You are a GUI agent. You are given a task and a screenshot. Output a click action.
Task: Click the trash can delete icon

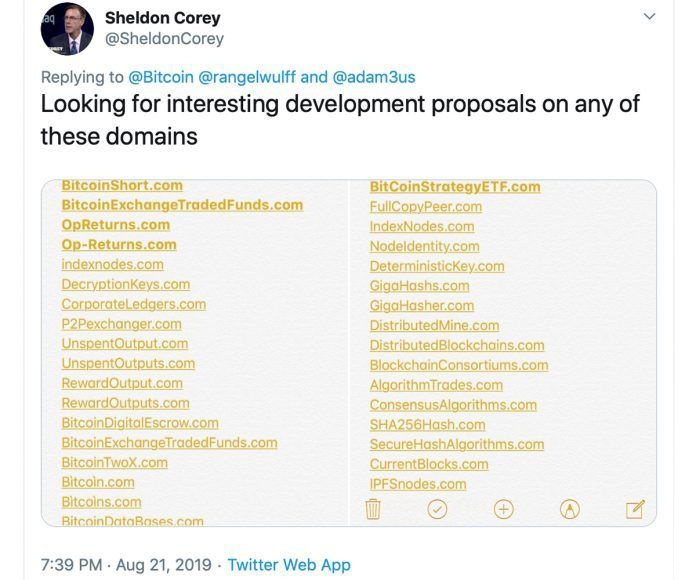(x=373, y=510)
